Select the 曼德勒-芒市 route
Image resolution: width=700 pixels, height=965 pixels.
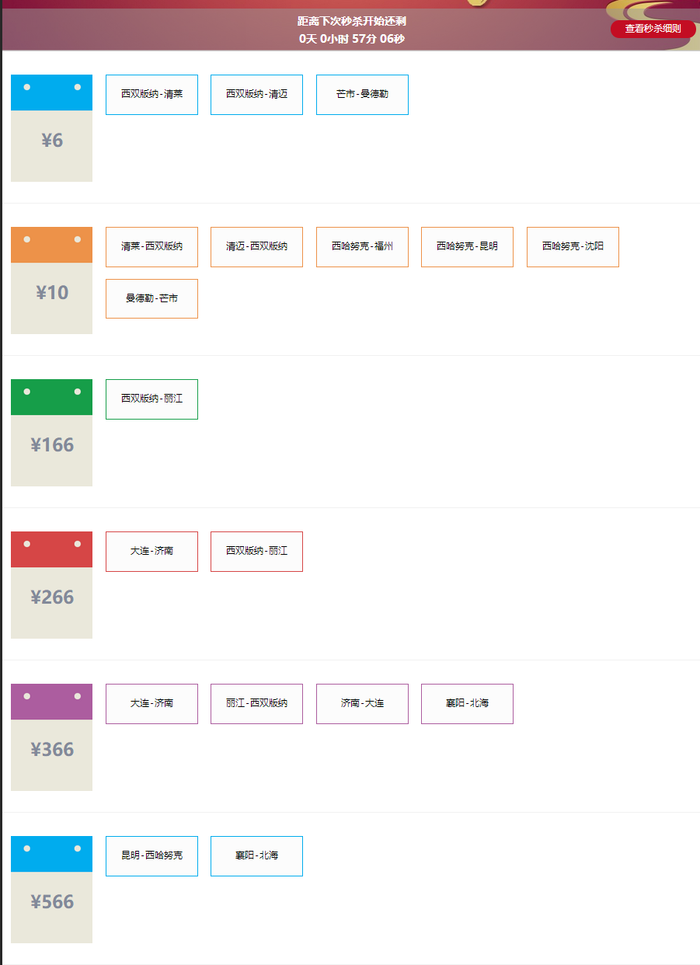(152, 299)
